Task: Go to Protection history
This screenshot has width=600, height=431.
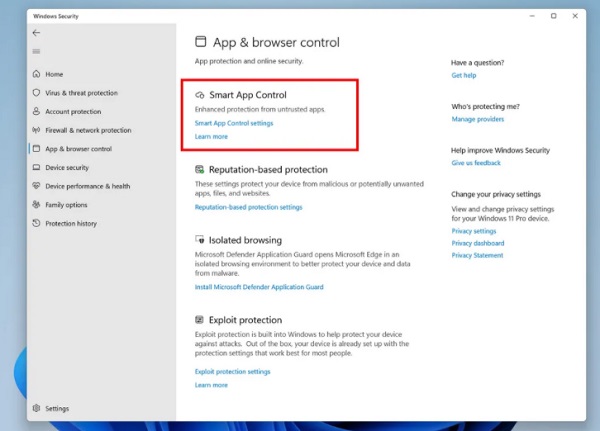Action: click(71, 223)
